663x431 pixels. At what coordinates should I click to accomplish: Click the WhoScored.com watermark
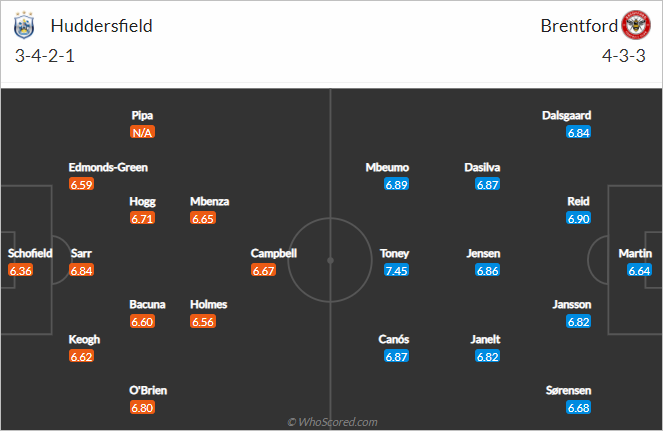tap(332, 422)
